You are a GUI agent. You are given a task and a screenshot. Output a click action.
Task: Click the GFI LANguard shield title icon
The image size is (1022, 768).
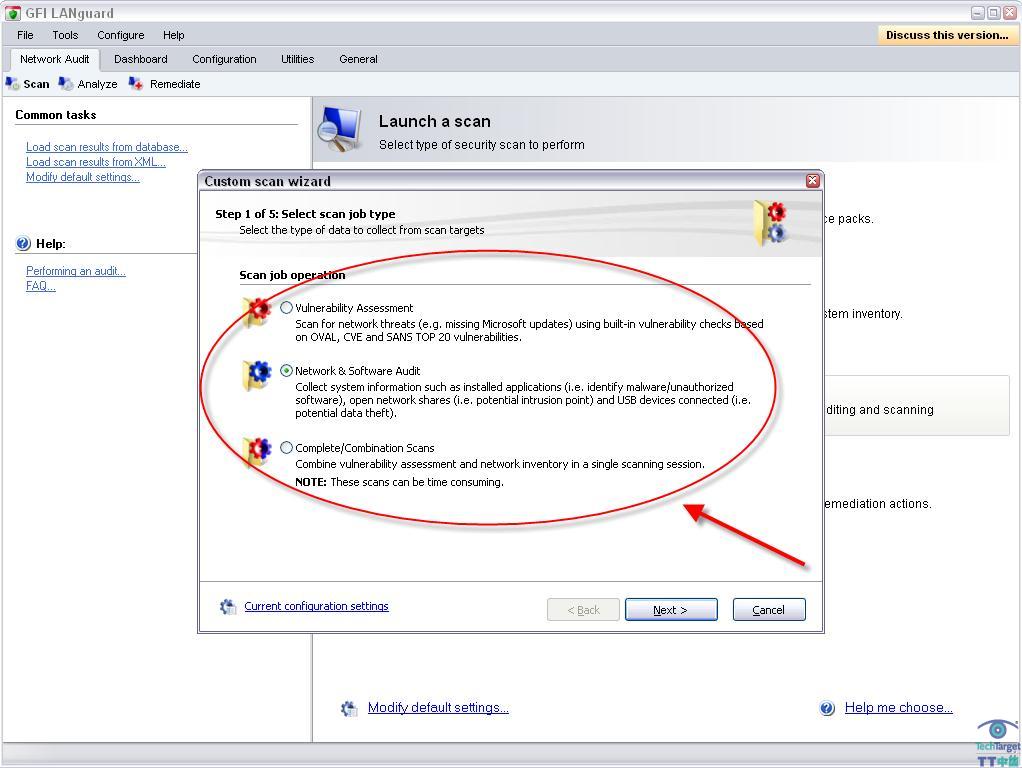[x=12, y=13]
